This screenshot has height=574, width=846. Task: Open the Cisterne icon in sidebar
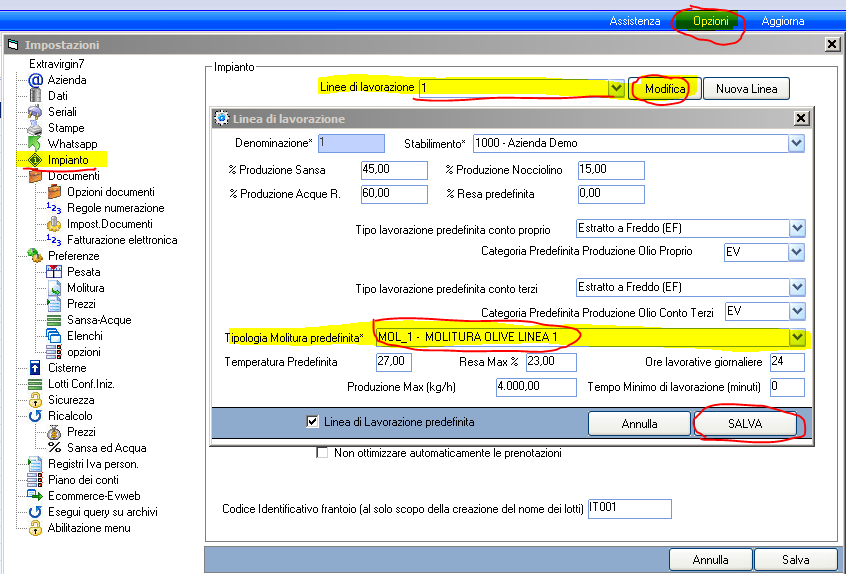coord(35,368)
